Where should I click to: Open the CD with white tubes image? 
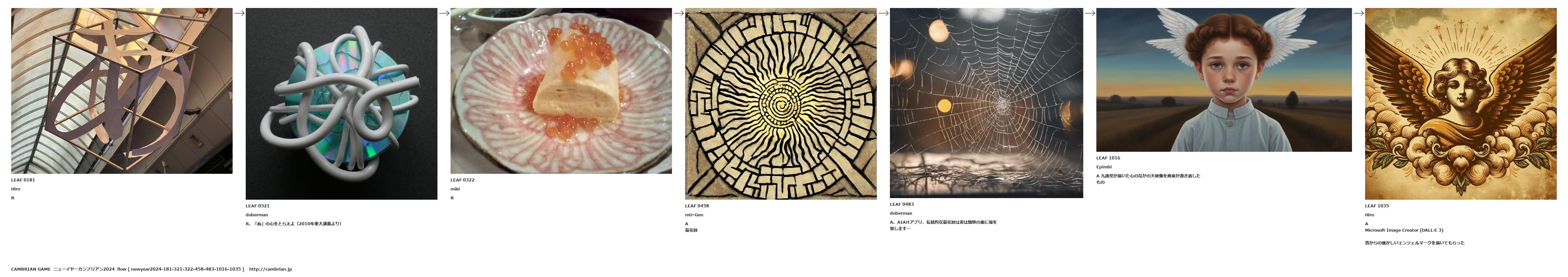(342, 104)
